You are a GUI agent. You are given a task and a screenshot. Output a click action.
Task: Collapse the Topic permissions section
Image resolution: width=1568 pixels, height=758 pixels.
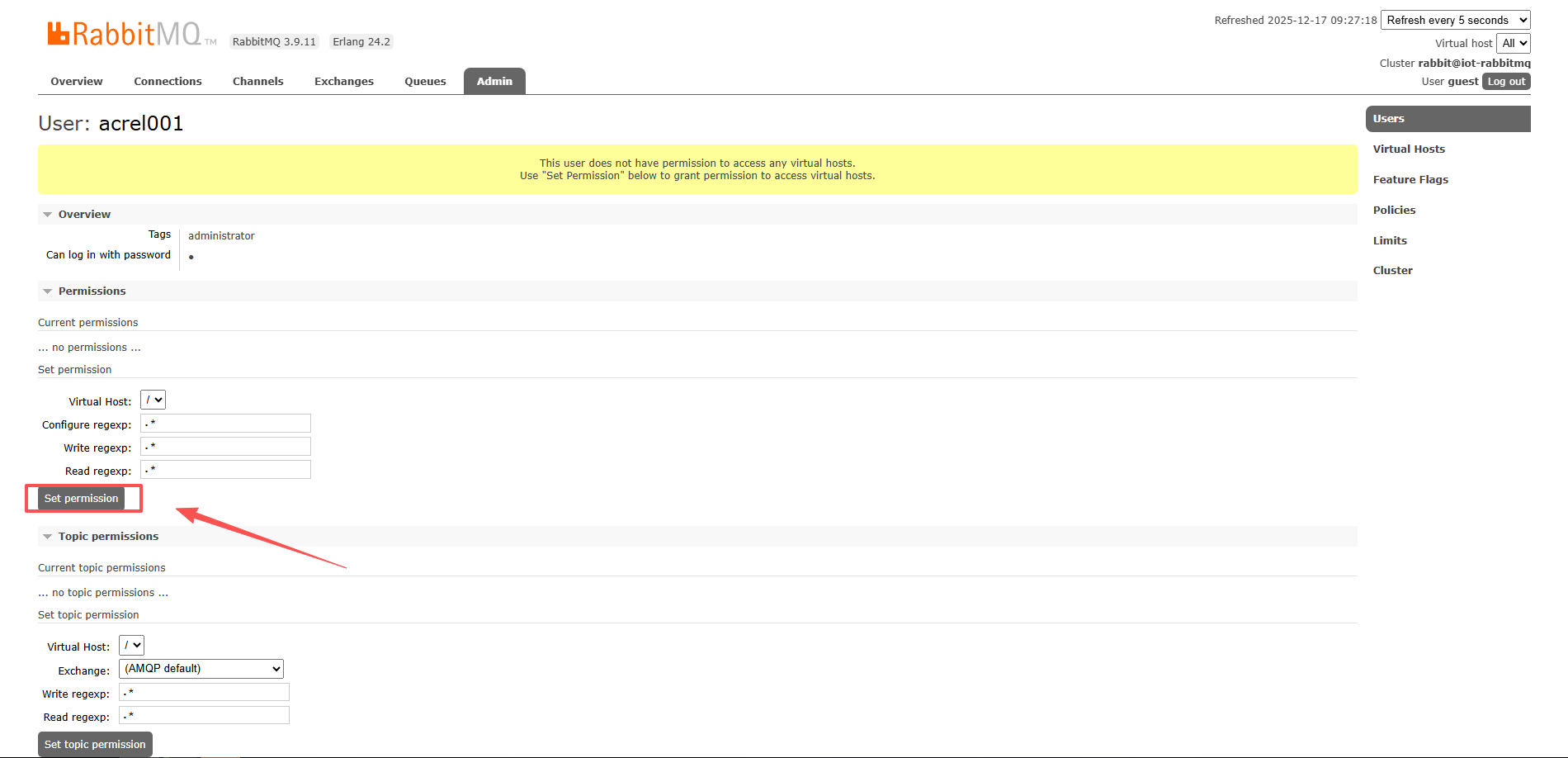(x=107, y=537)
